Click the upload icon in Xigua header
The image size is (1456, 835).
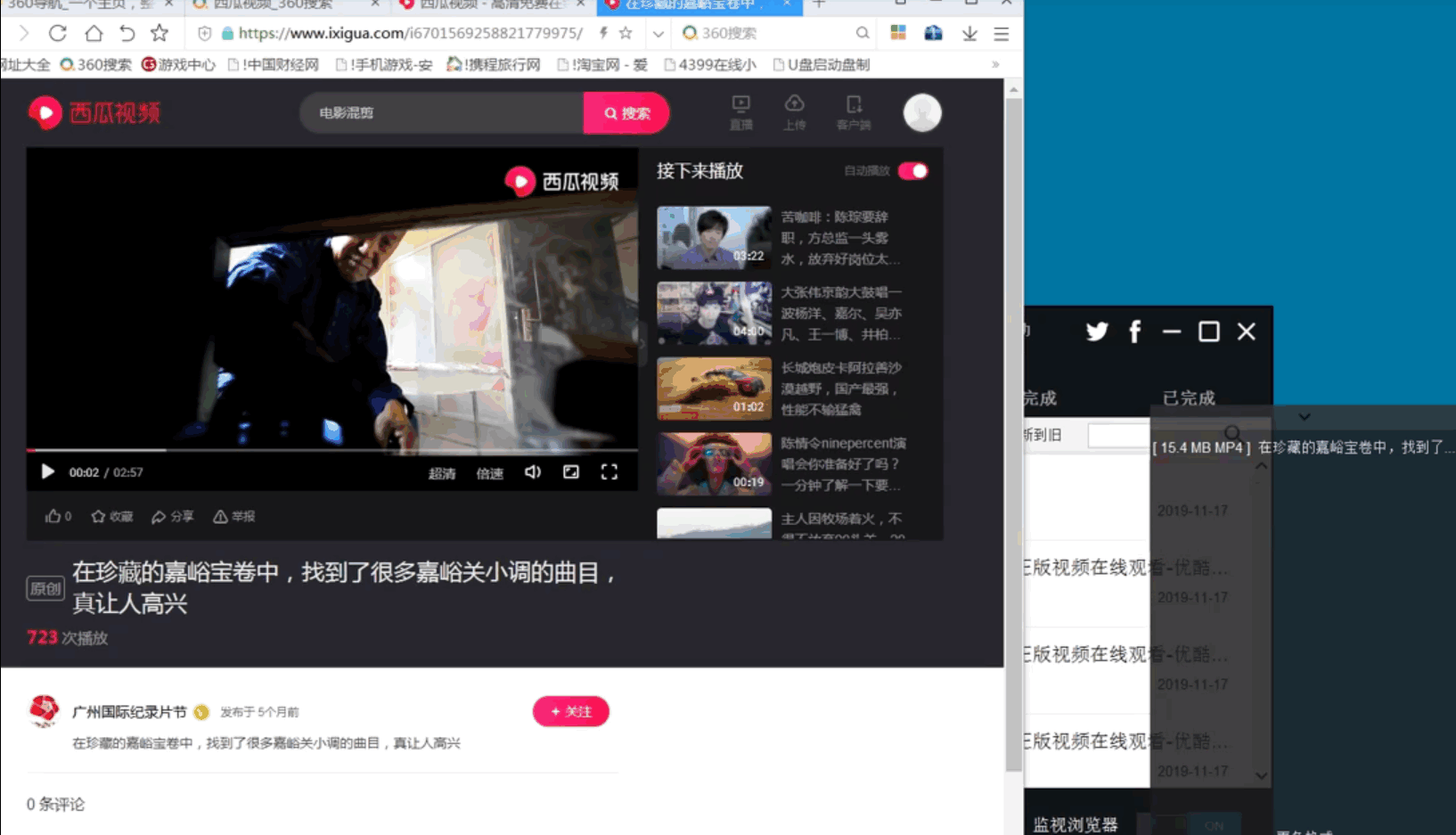point(794,111)
